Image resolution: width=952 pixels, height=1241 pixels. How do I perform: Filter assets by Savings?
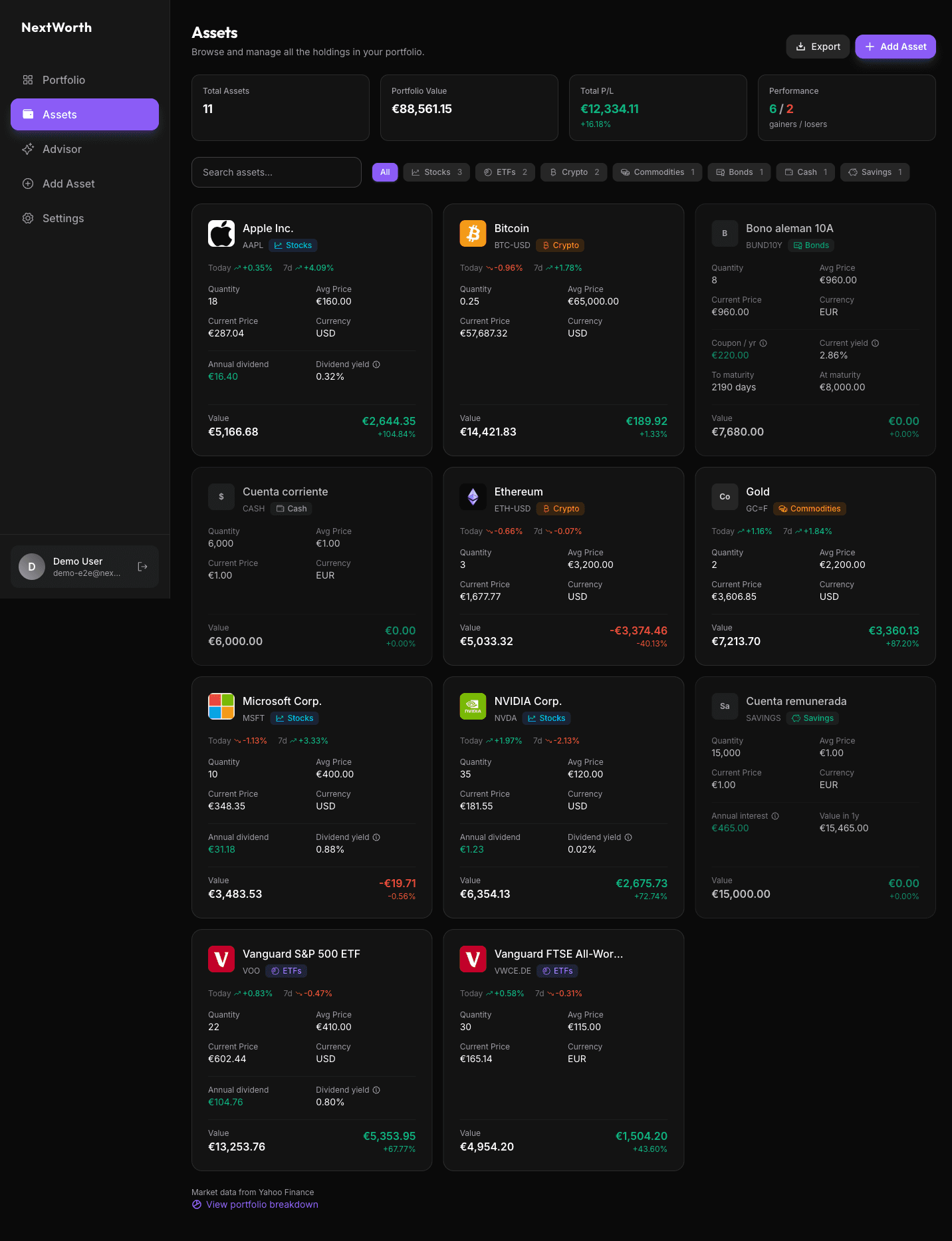coord(875,172)
